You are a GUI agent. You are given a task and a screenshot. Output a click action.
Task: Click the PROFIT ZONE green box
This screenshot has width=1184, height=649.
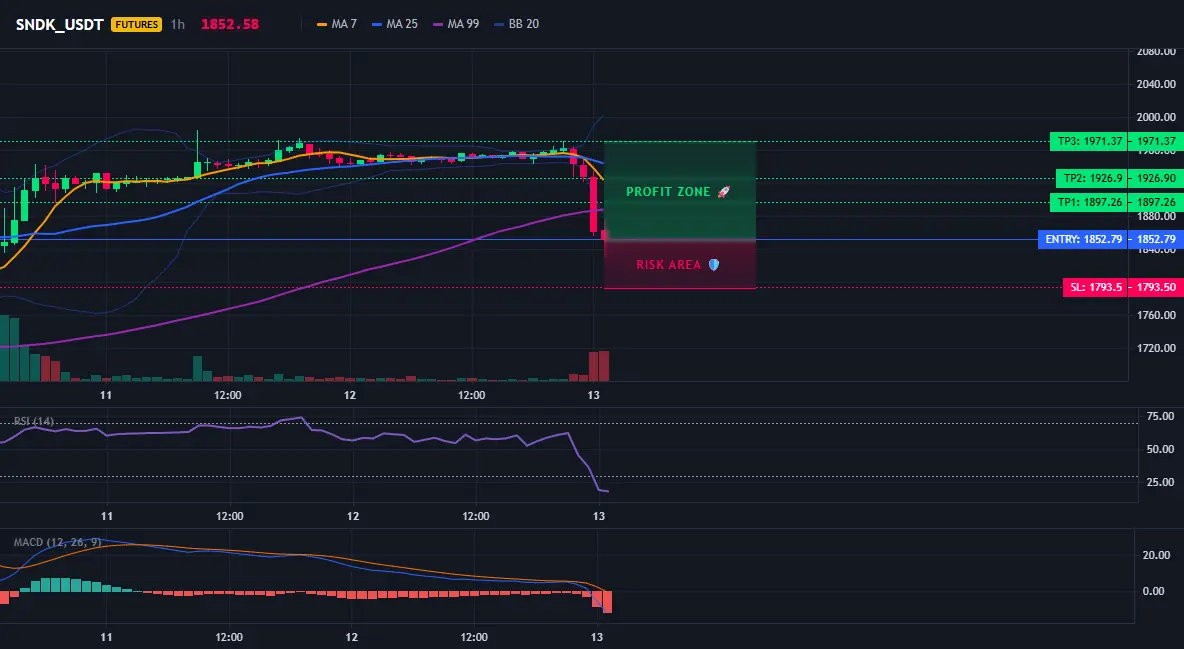[680, 190]
